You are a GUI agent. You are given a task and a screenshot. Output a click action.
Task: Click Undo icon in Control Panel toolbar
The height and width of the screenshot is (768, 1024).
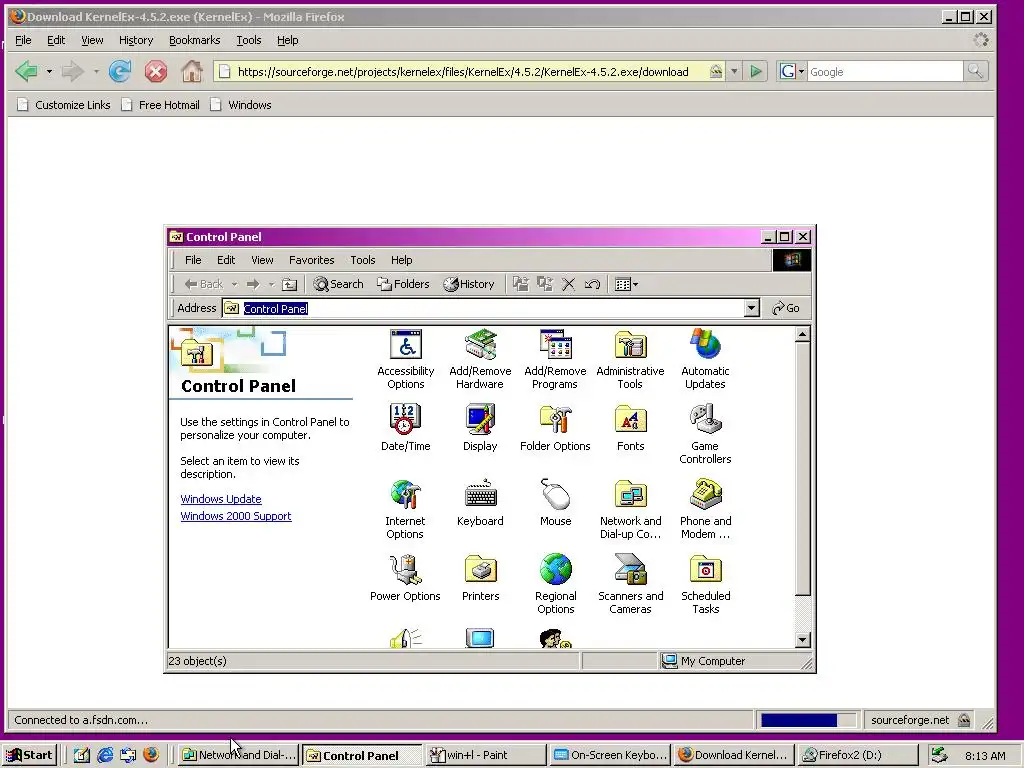coord(592,284)
